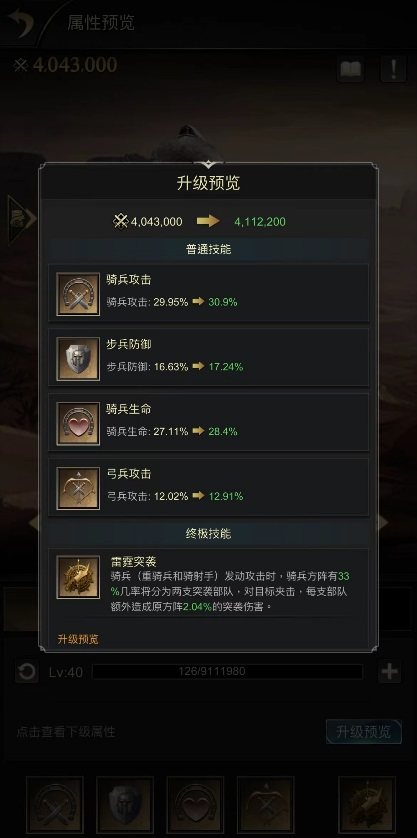Click bottom row bow skill slot
This screenshot has width=417, height=838.
tap(266, 804)
